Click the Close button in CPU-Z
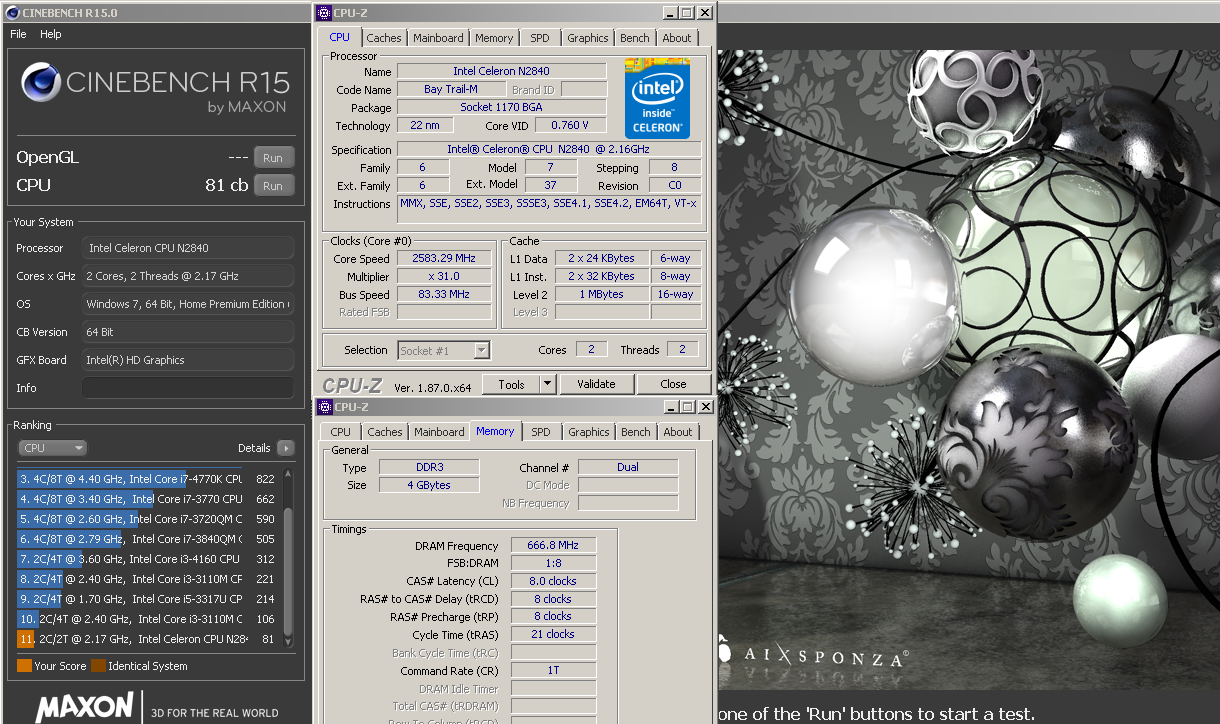Screen dimensions: 1220x724 tap(674, 384)
